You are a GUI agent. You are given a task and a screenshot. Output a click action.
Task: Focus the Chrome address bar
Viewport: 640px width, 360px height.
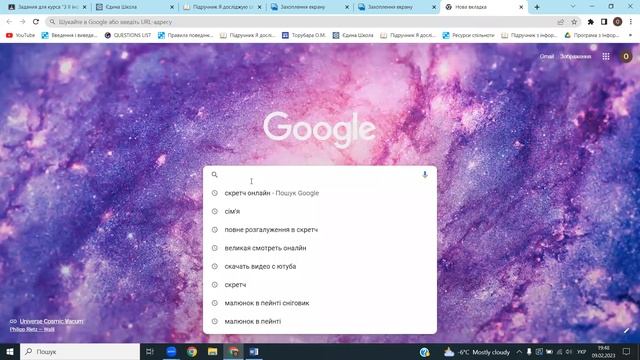point(302,22)
